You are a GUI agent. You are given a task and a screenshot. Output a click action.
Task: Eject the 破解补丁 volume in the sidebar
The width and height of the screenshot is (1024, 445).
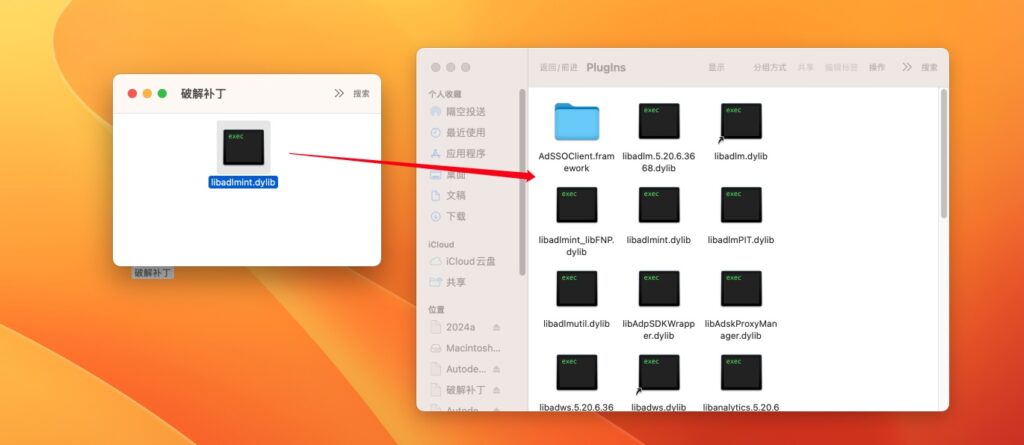[496, 390]
